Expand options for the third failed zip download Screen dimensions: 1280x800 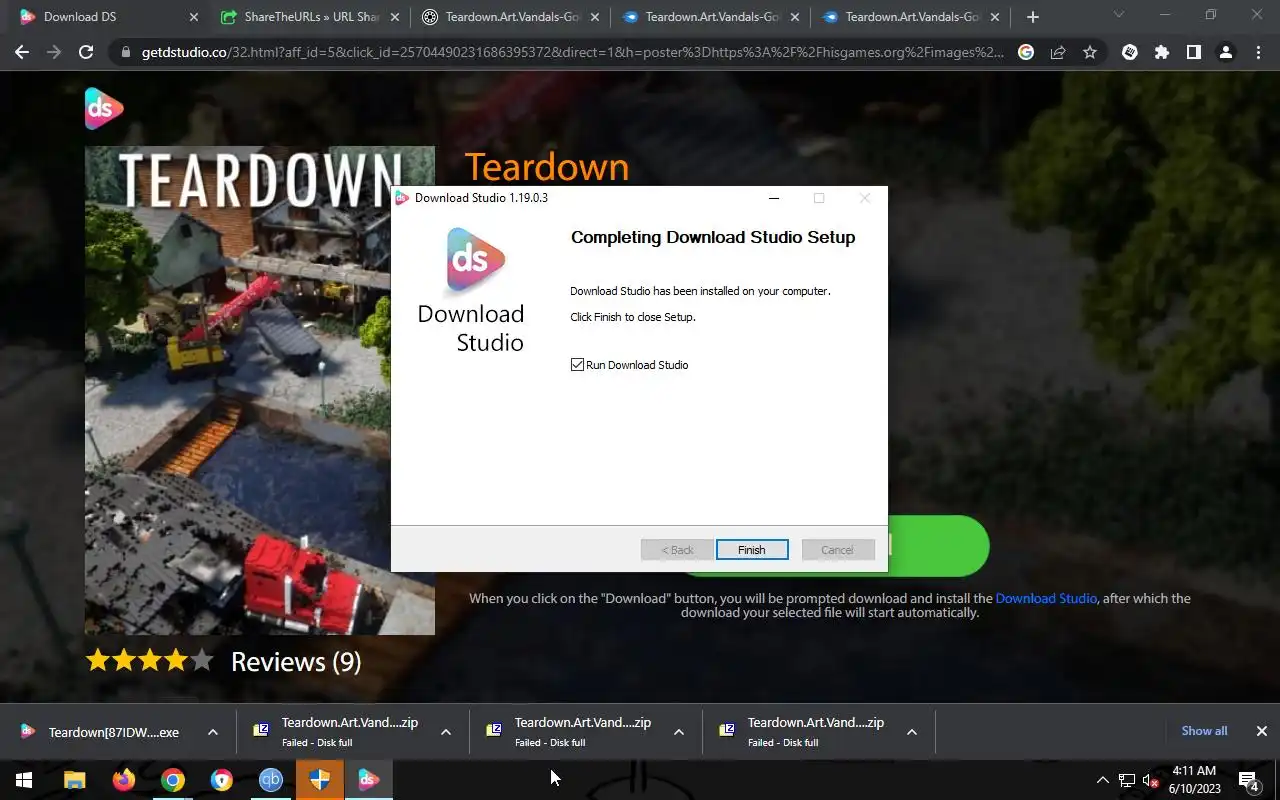pos(912,732)
